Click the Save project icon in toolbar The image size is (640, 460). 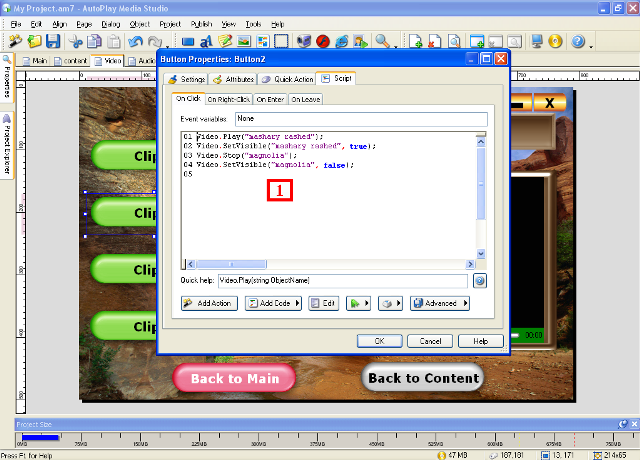tap(53, 42)
